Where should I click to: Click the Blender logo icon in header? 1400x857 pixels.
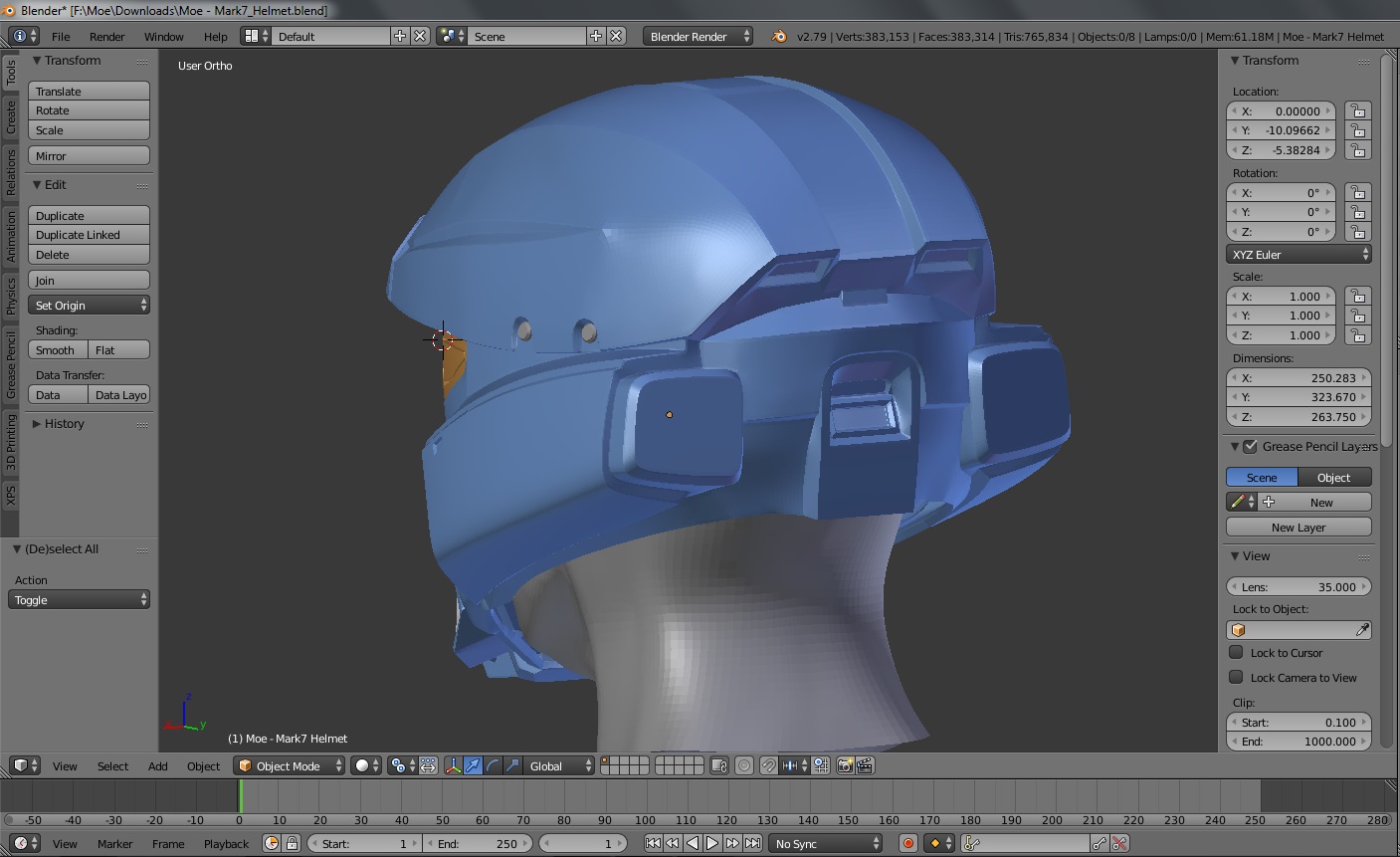779,36
